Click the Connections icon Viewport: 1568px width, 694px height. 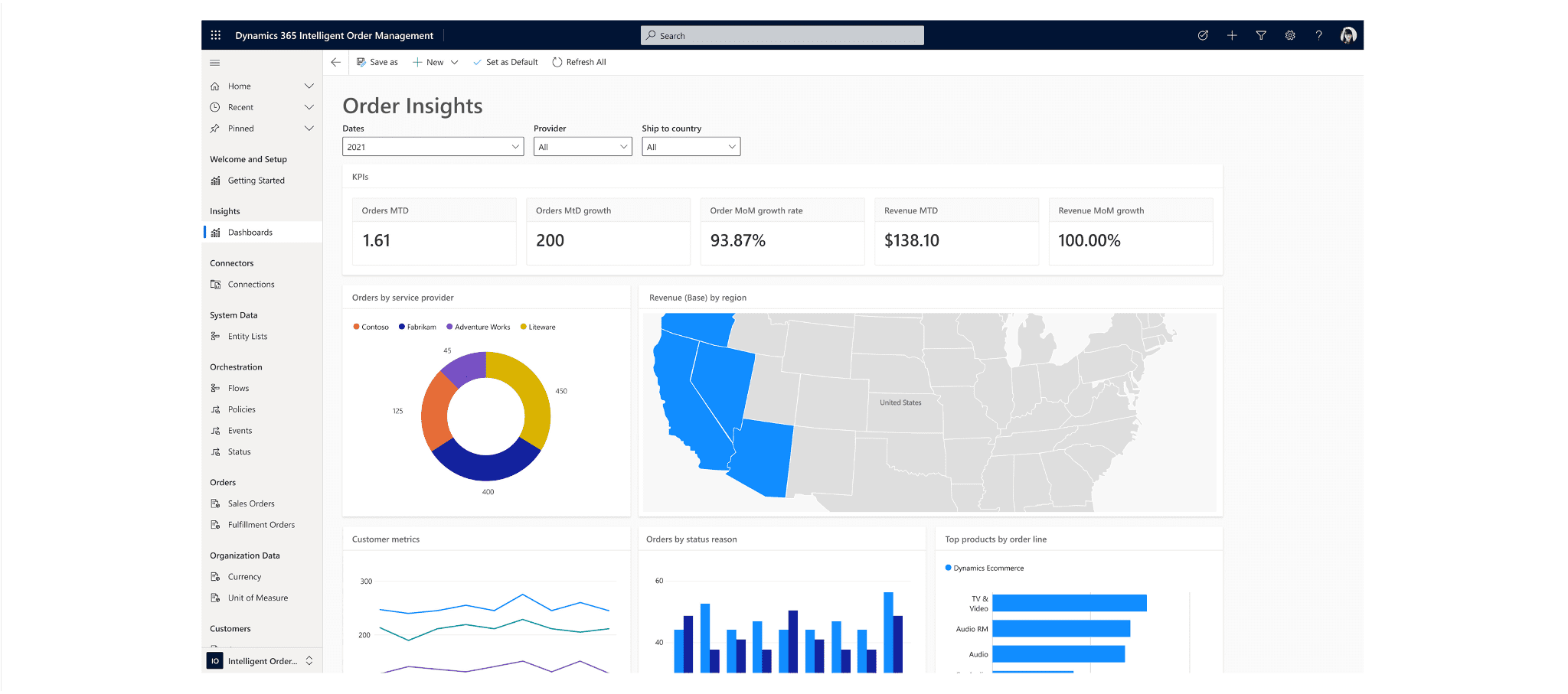click(215, 285)
